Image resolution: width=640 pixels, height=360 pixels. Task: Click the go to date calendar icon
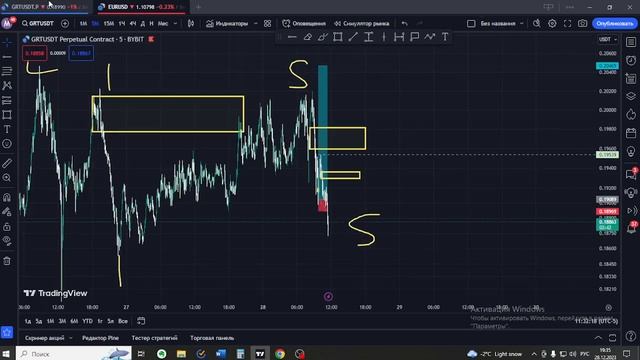[x=141, y=321]
